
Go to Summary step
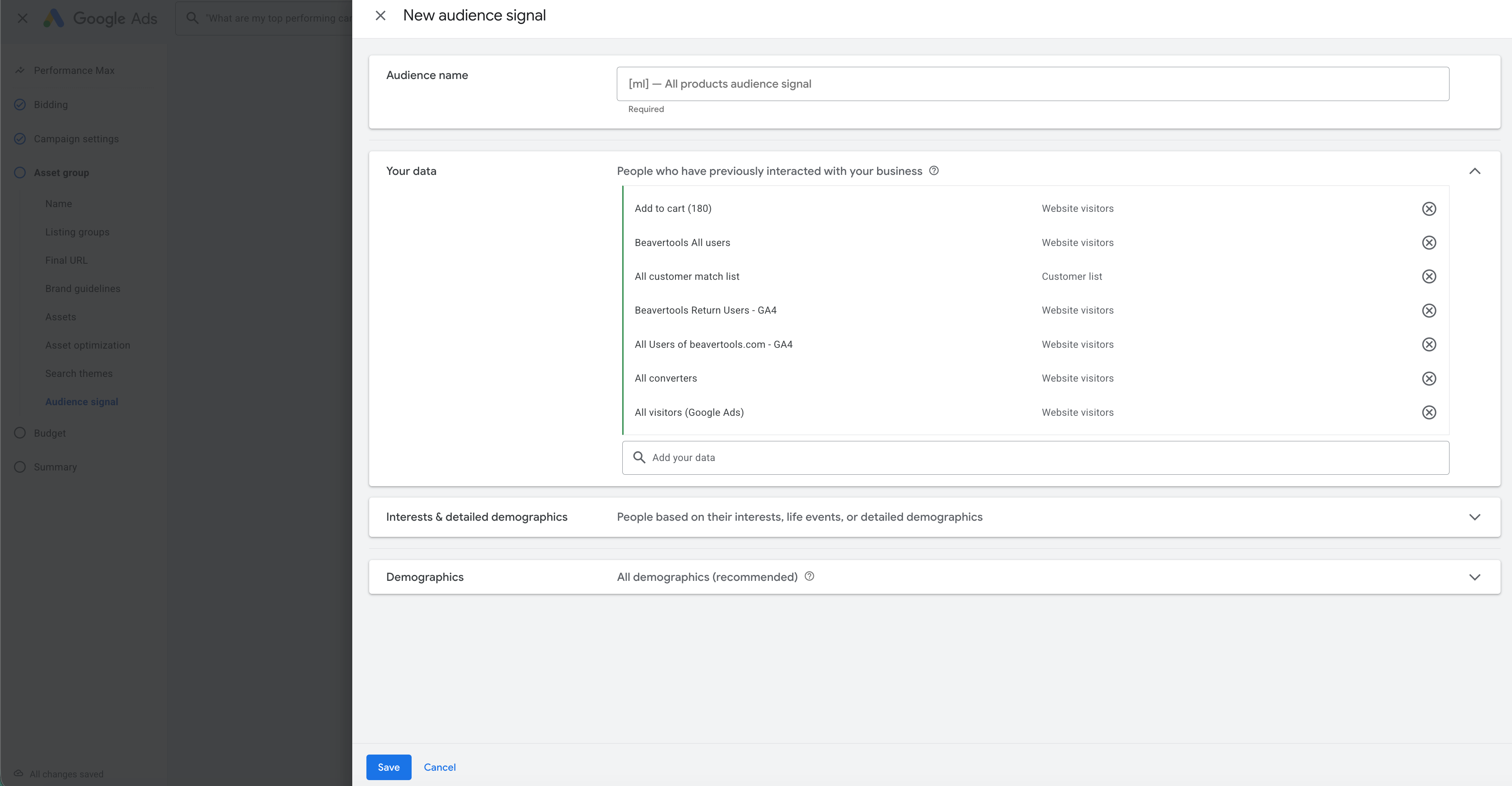pos(55,467)
